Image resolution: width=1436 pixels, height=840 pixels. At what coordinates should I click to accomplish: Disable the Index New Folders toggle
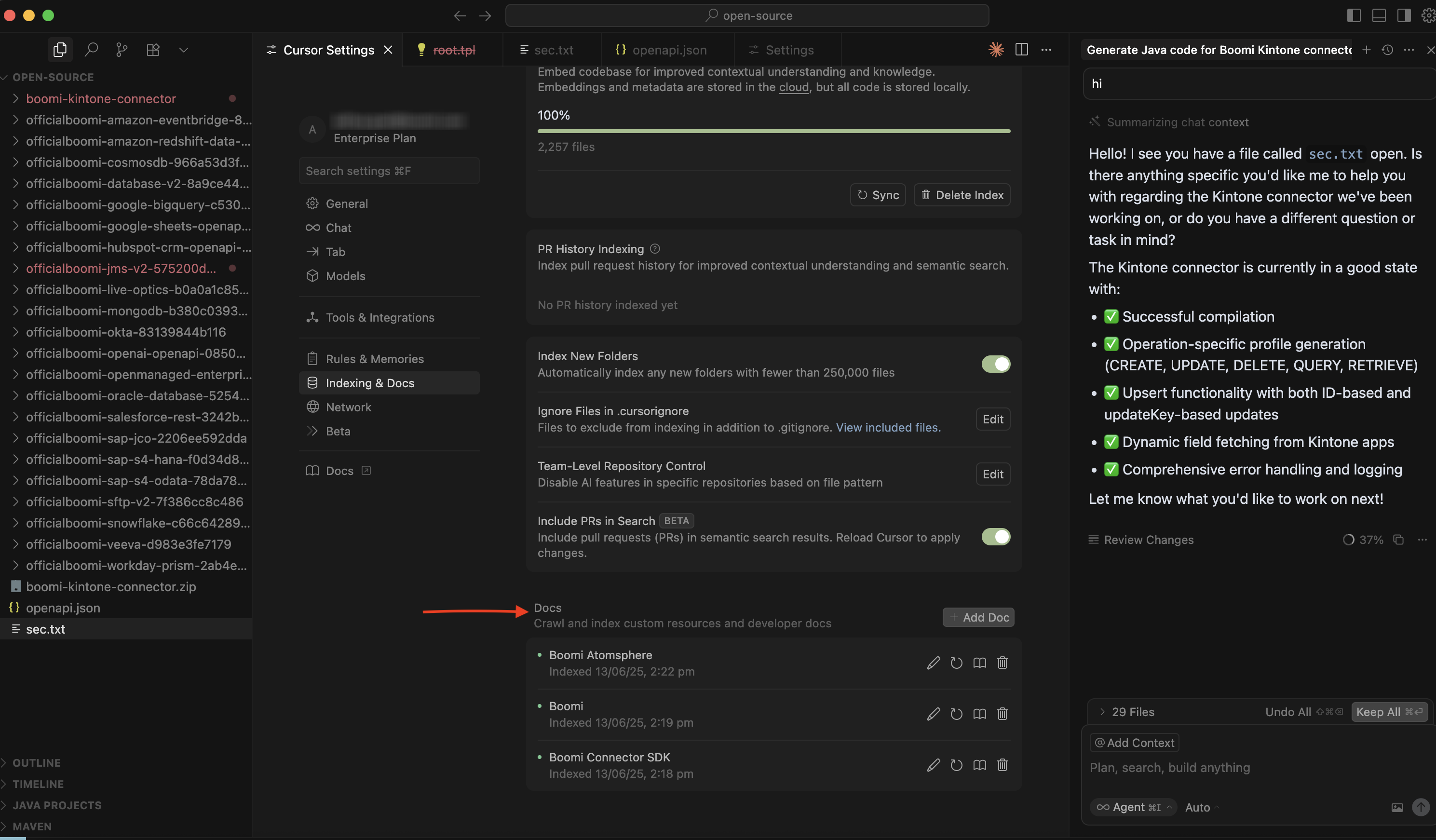click(x=996, y=364)
